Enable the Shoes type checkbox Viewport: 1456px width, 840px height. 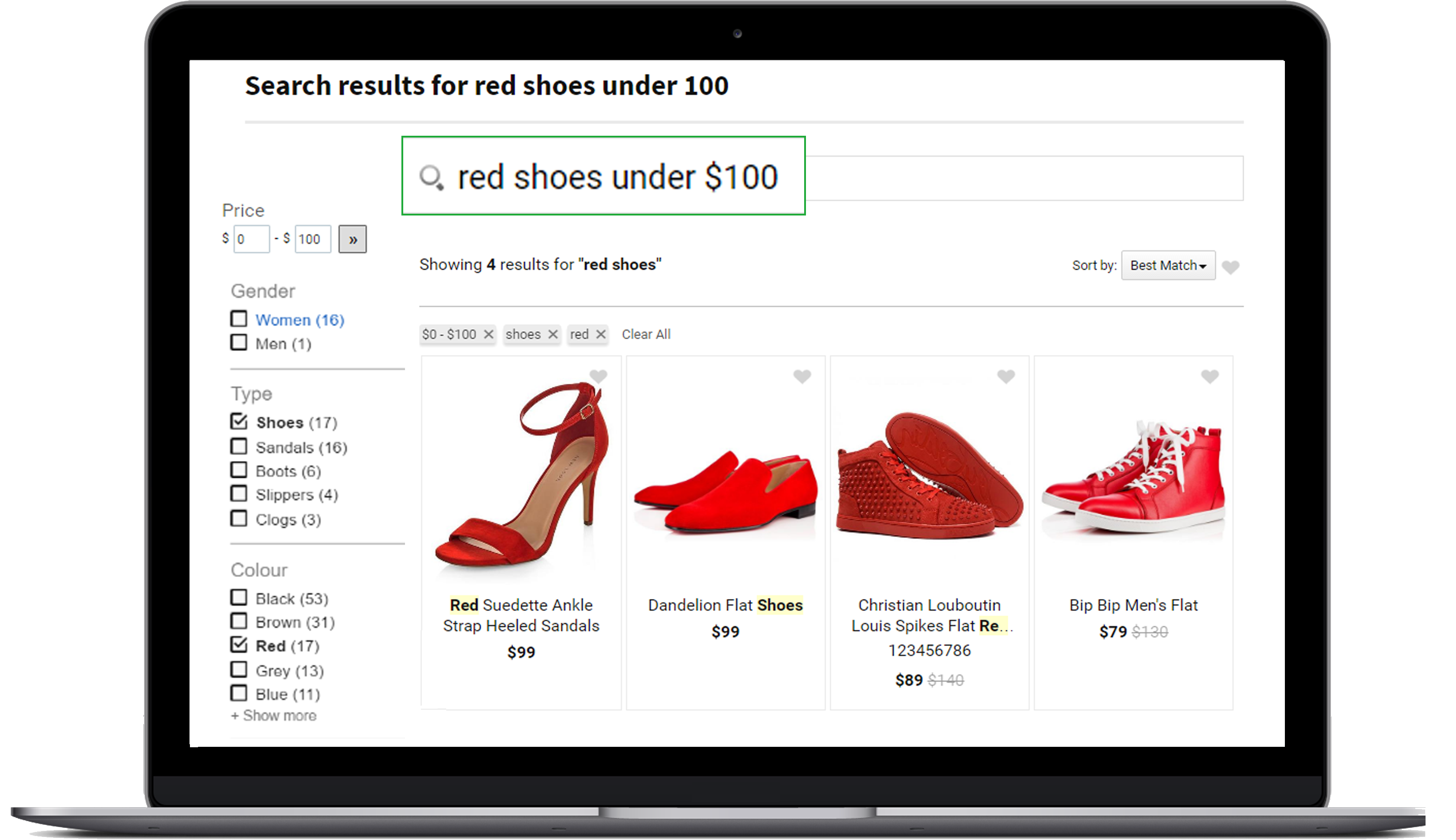[x=238, y=422]
